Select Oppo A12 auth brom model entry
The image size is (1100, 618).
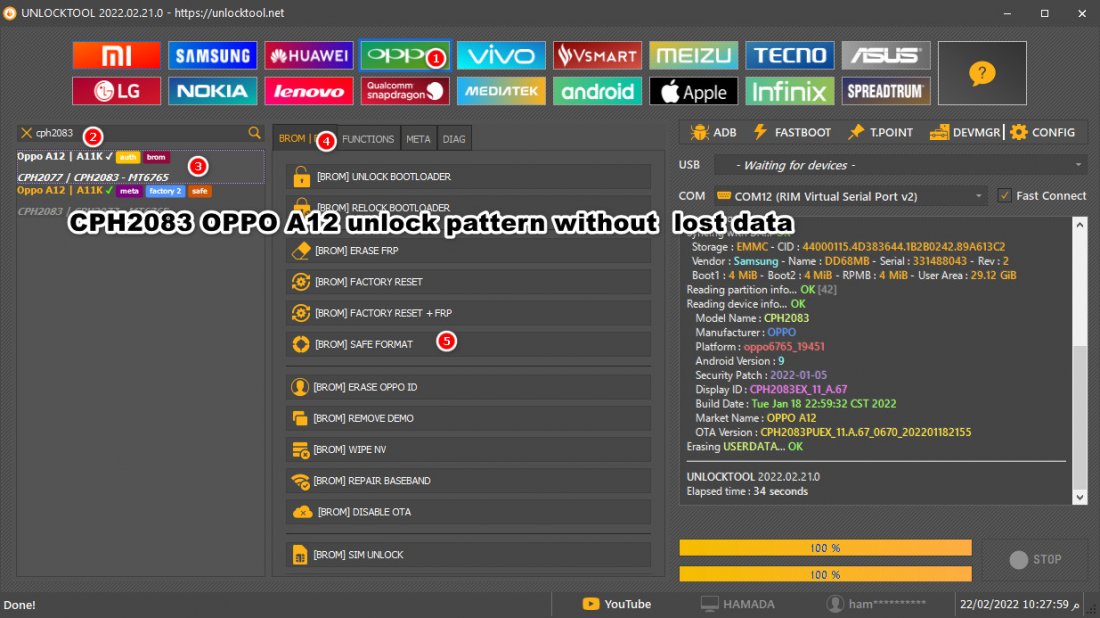point(140,167)
